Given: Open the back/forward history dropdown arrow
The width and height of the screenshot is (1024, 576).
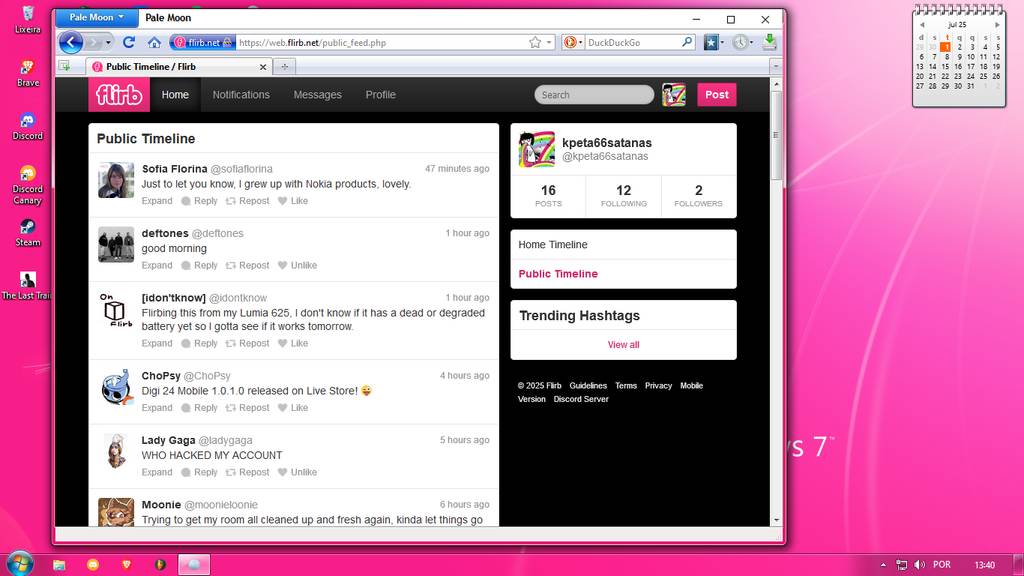Looking at the screenshot, I should click(108, 42).
